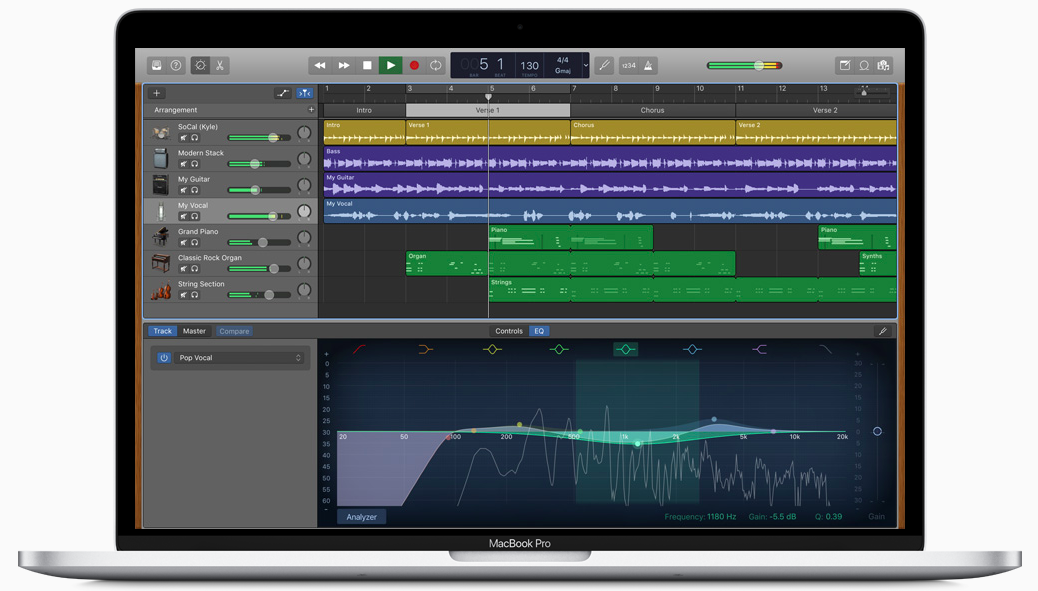Open the Loop Browser icon
This screenshot has height=591, width=1038.
pyautogui.click(x=864, y=65)
